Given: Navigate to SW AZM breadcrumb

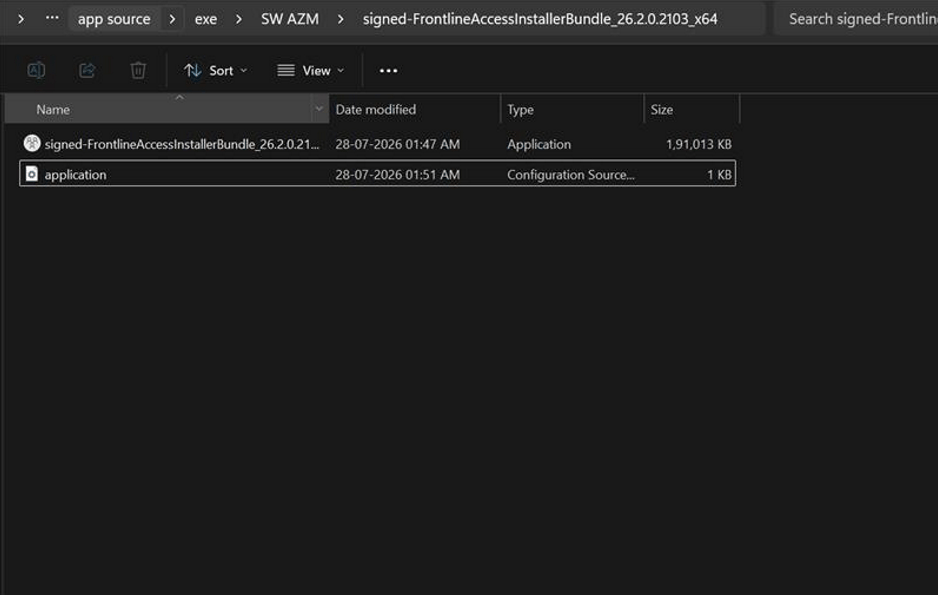Looking at the screenshot, I should click(290, 19).
